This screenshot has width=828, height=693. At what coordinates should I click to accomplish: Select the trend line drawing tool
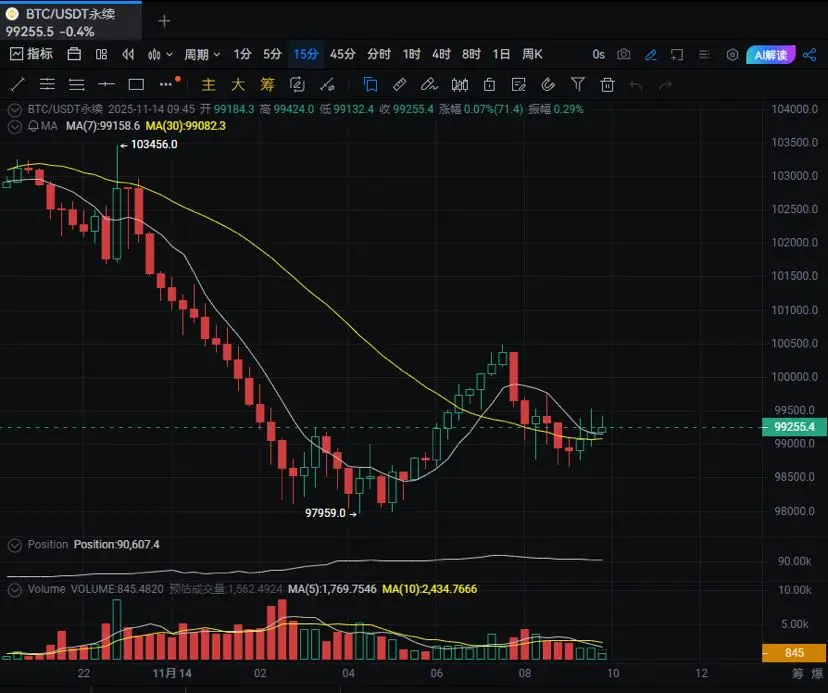17,85
